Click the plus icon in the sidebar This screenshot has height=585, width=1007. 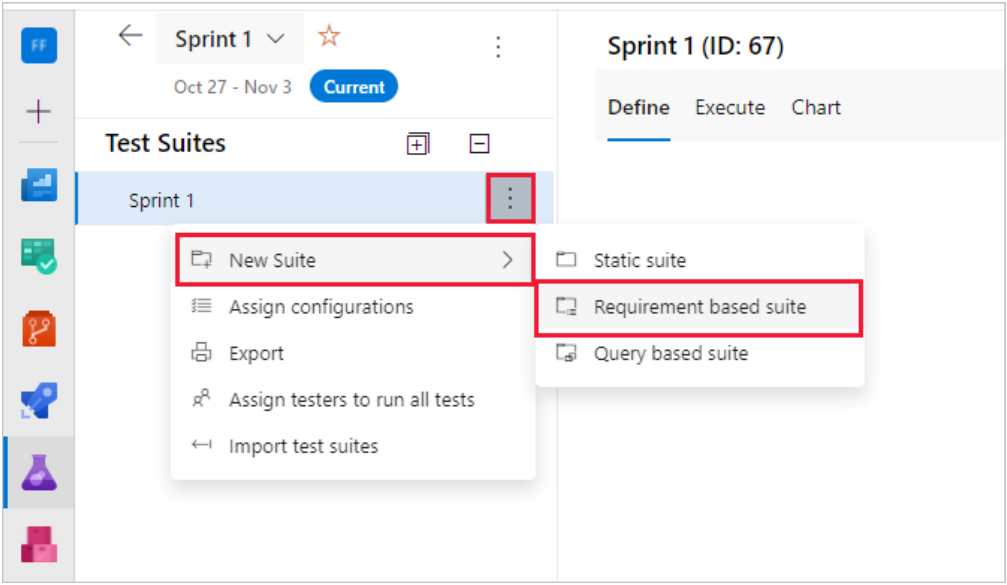click(39, 111)
